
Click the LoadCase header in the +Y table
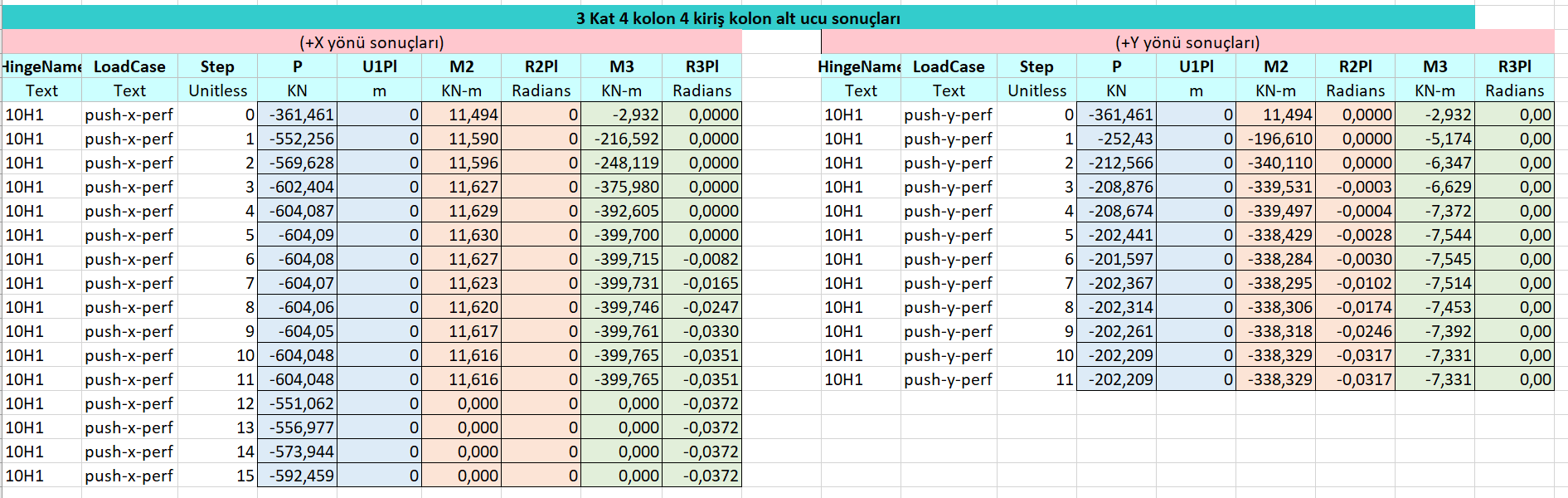pos(948,66)
